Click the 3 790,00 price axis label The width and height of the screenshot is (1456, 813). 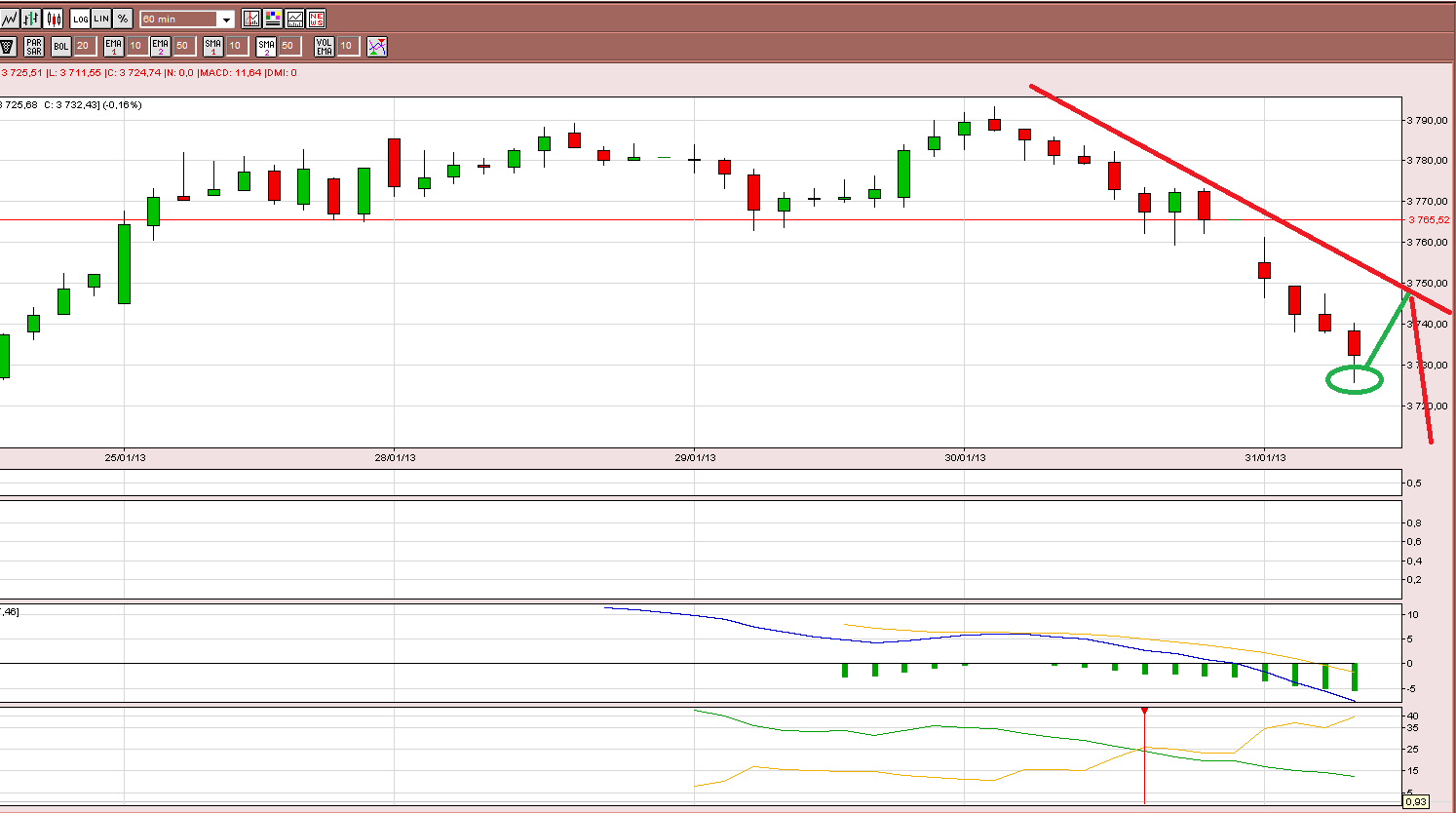point(1428,121)
